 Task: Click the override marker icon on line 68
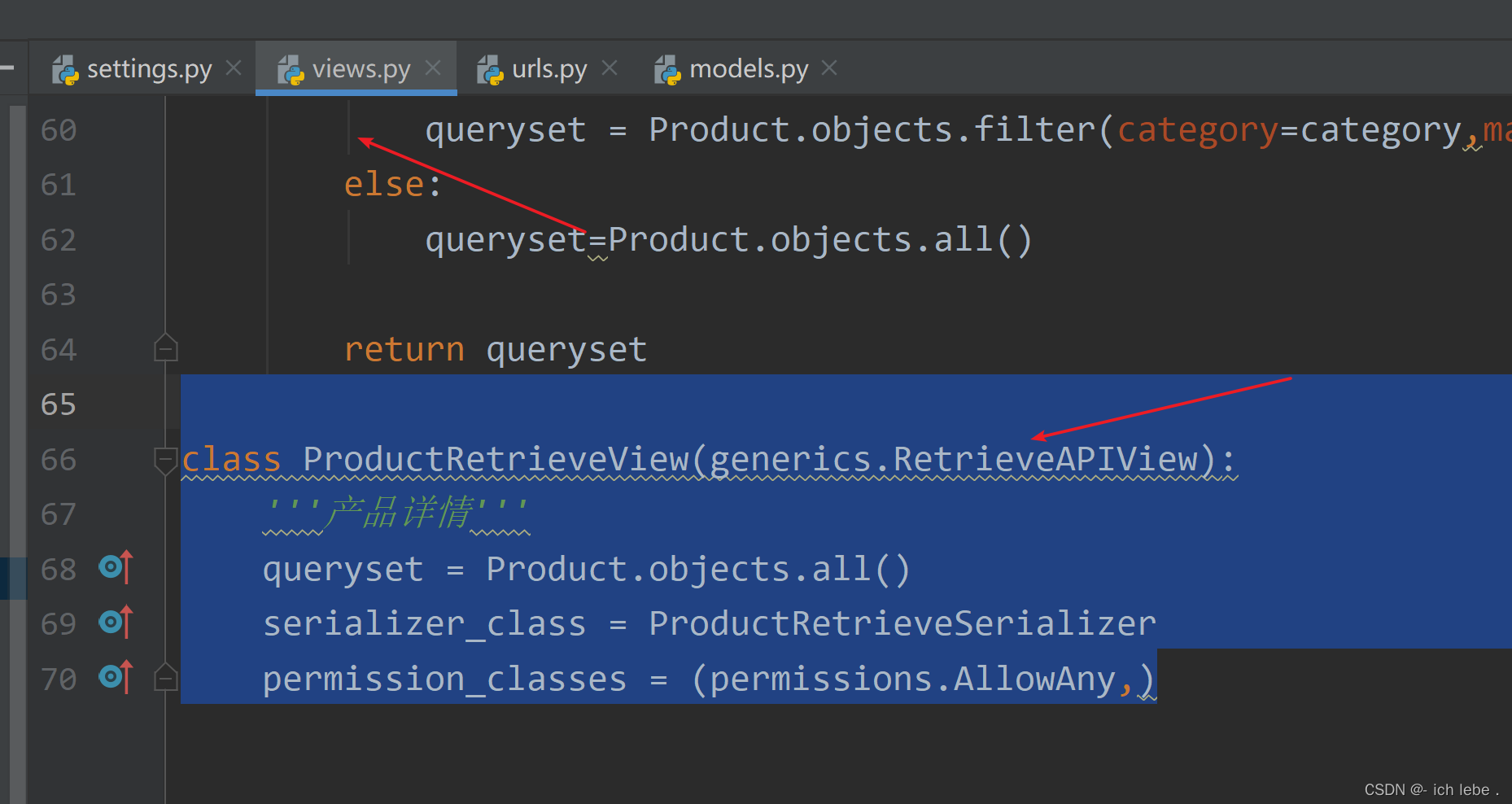[116, 567]
